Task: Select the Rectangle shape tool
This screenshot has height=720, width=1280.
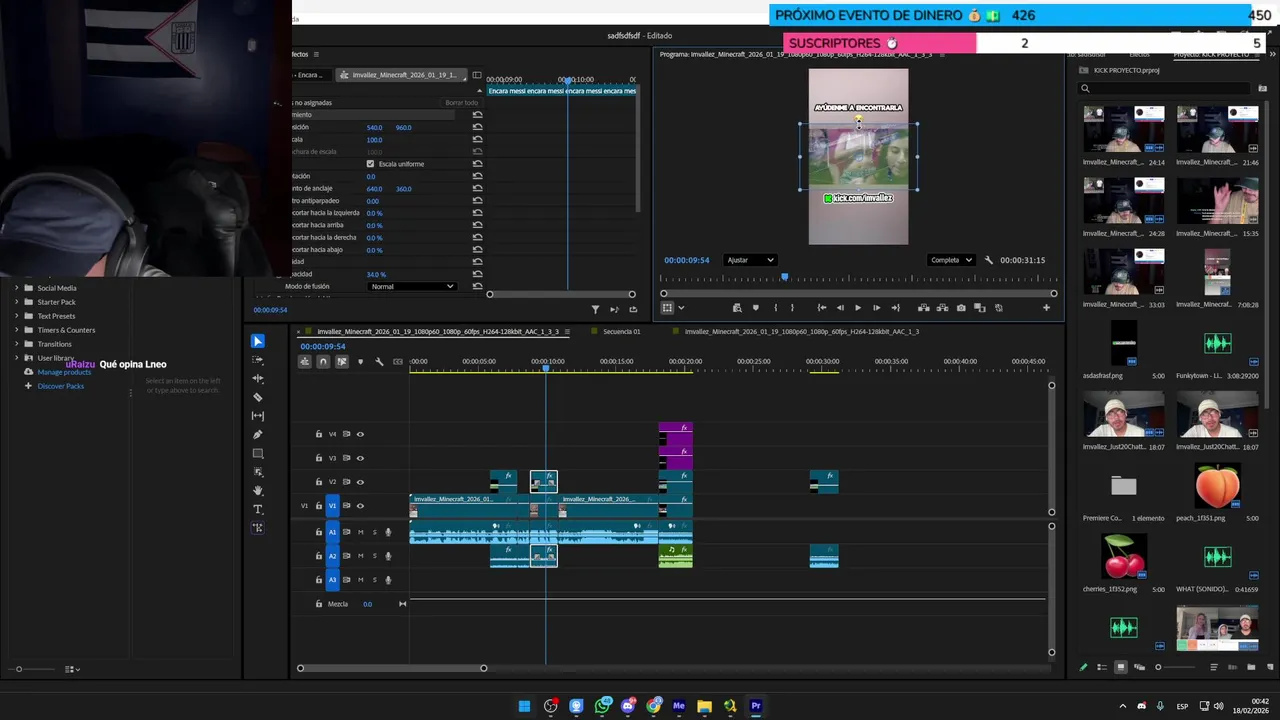Action: (257, 453)
